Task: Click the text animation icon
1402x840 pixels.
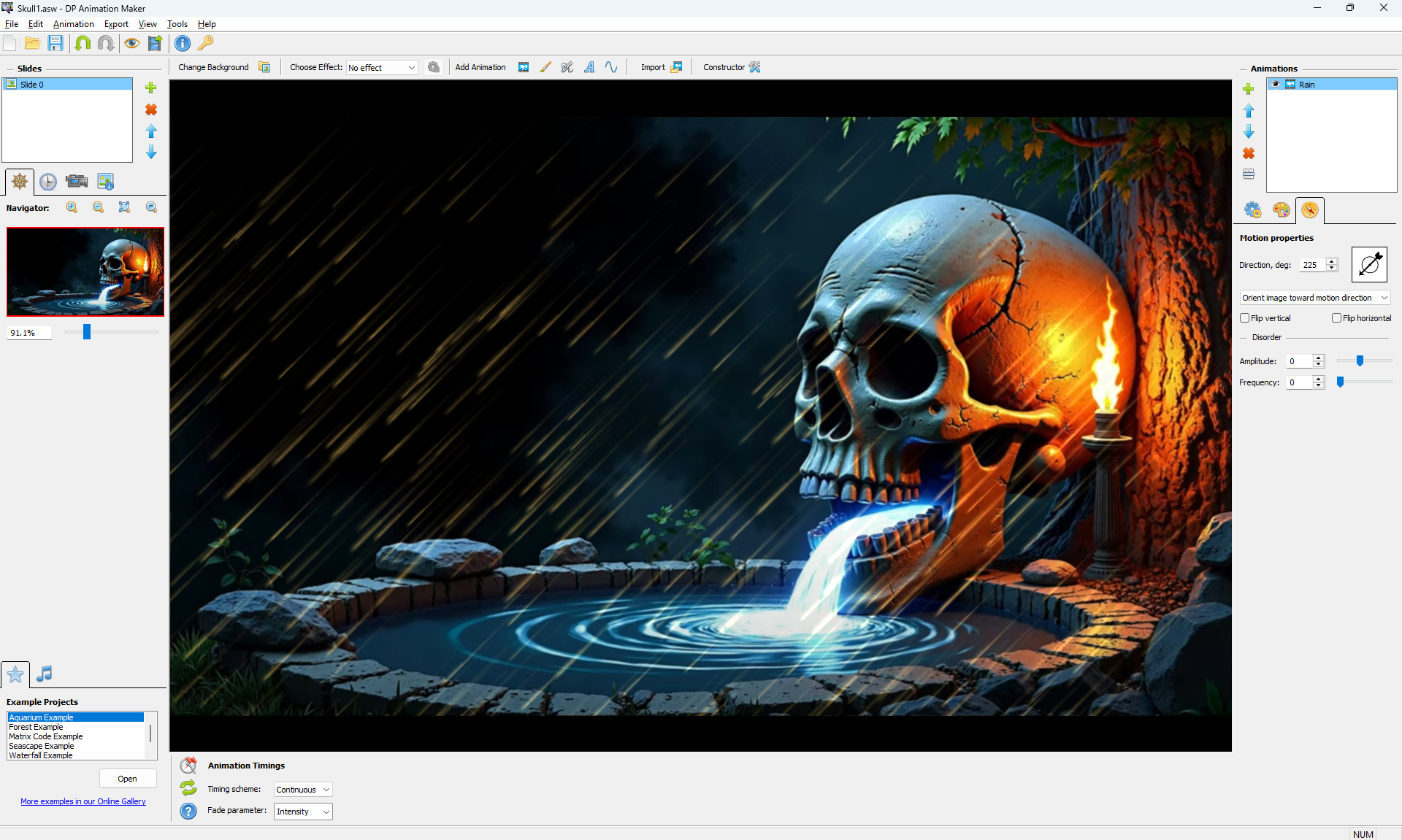Action: point(589,67)
